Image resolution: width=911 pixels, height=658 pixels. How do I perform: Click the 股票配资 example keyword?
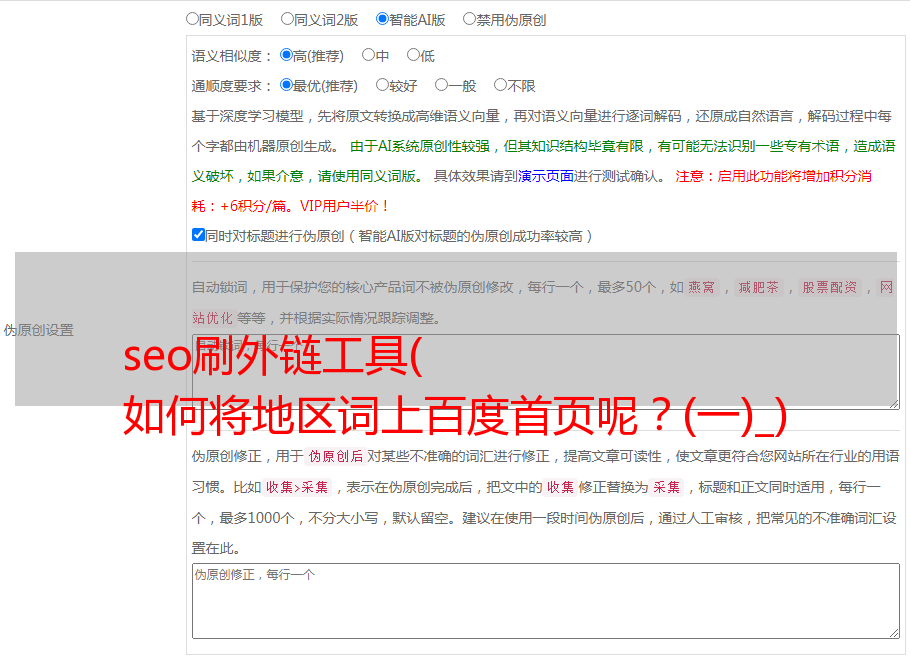pos(830,287)
